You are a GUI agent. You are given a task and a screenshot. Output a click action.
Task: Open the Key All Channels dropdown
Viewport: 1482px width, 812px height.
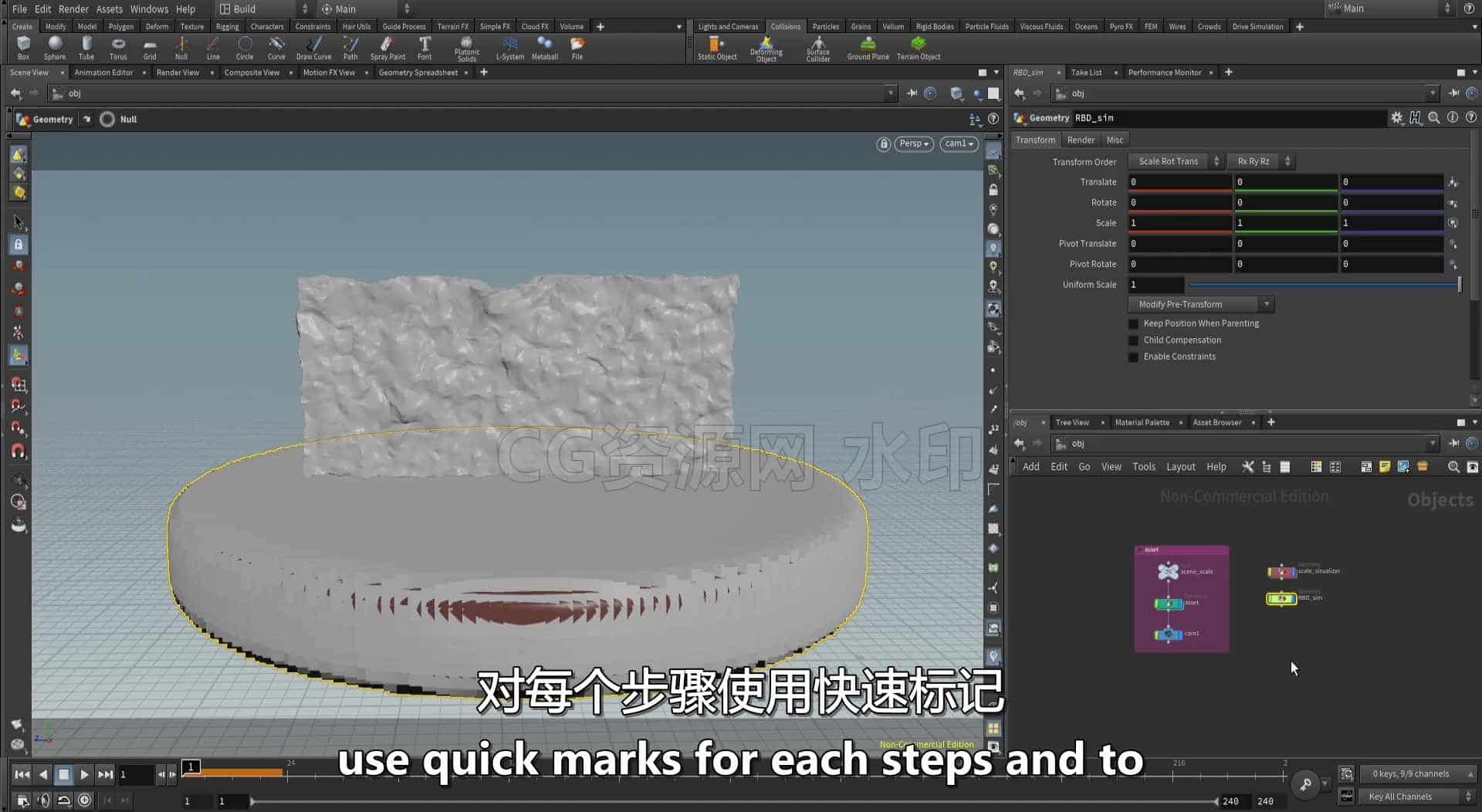coord(1418,797)
